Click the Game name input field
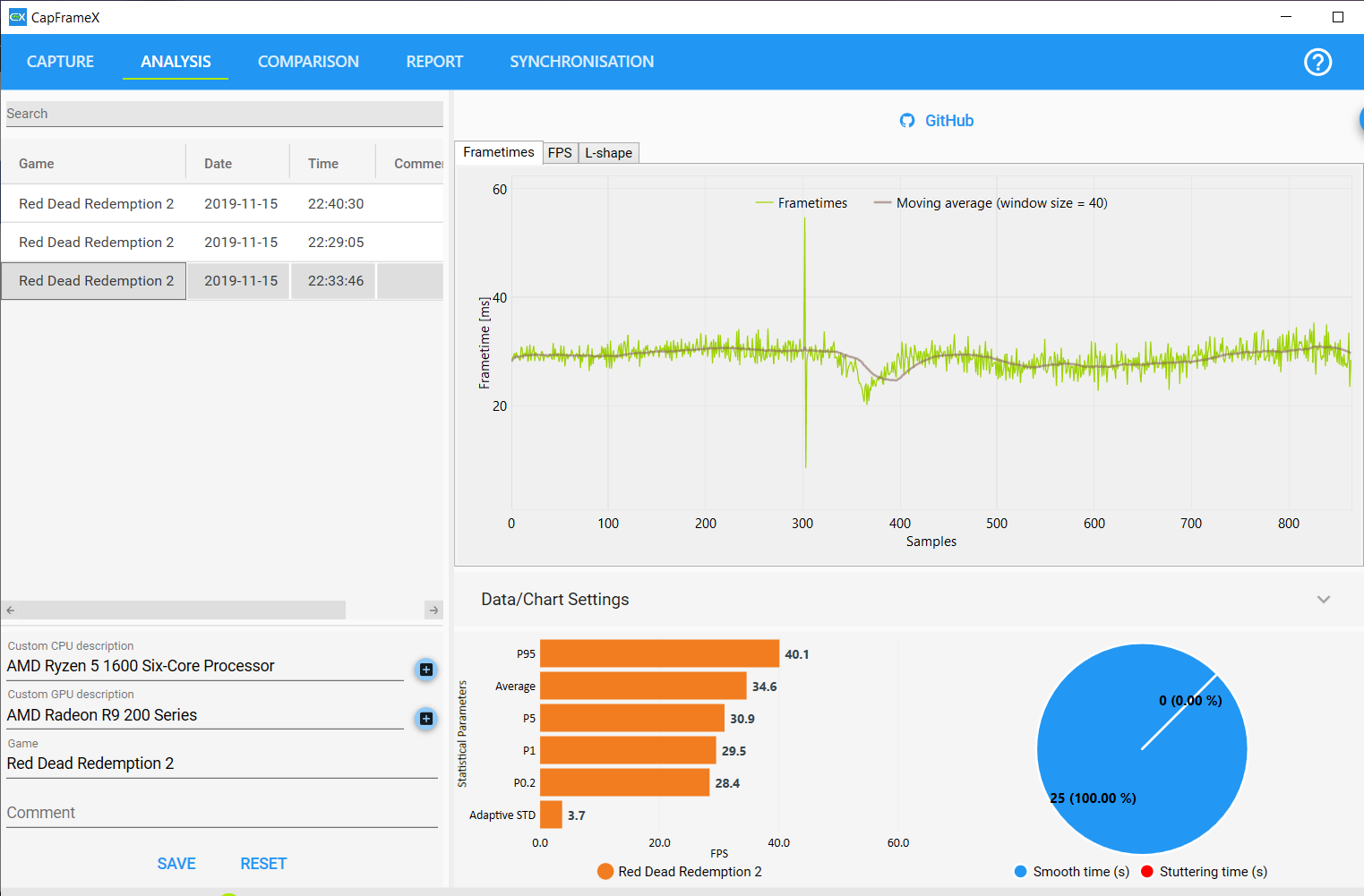Screen dimensions: 1364x896 point(222,764)
